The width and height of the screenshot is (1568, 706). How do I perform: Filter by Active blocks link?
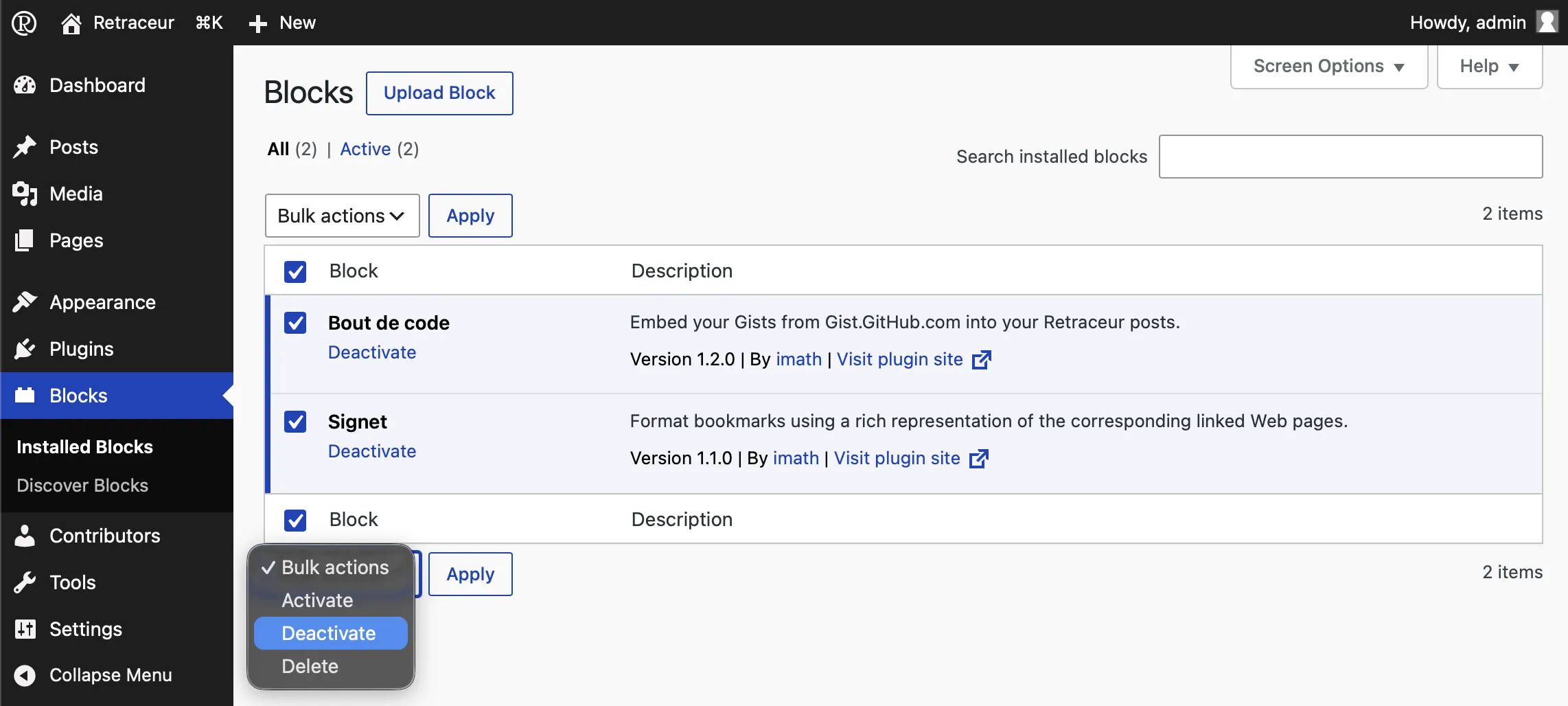pyautogui.click(x=365, y=149)
